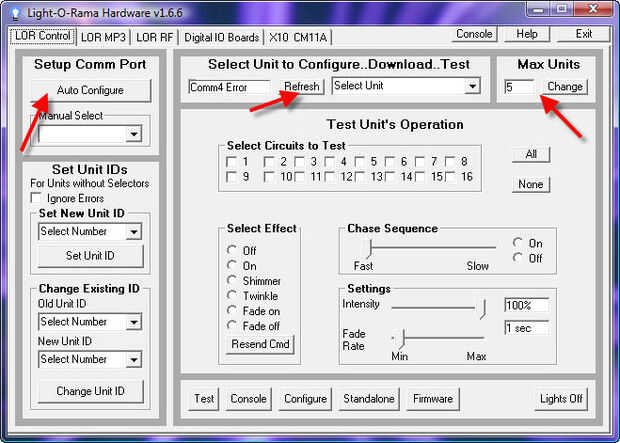Viewport: 620px width, 443px height.
Task: Click the Fade Rate slider handle
Action: 403,338
